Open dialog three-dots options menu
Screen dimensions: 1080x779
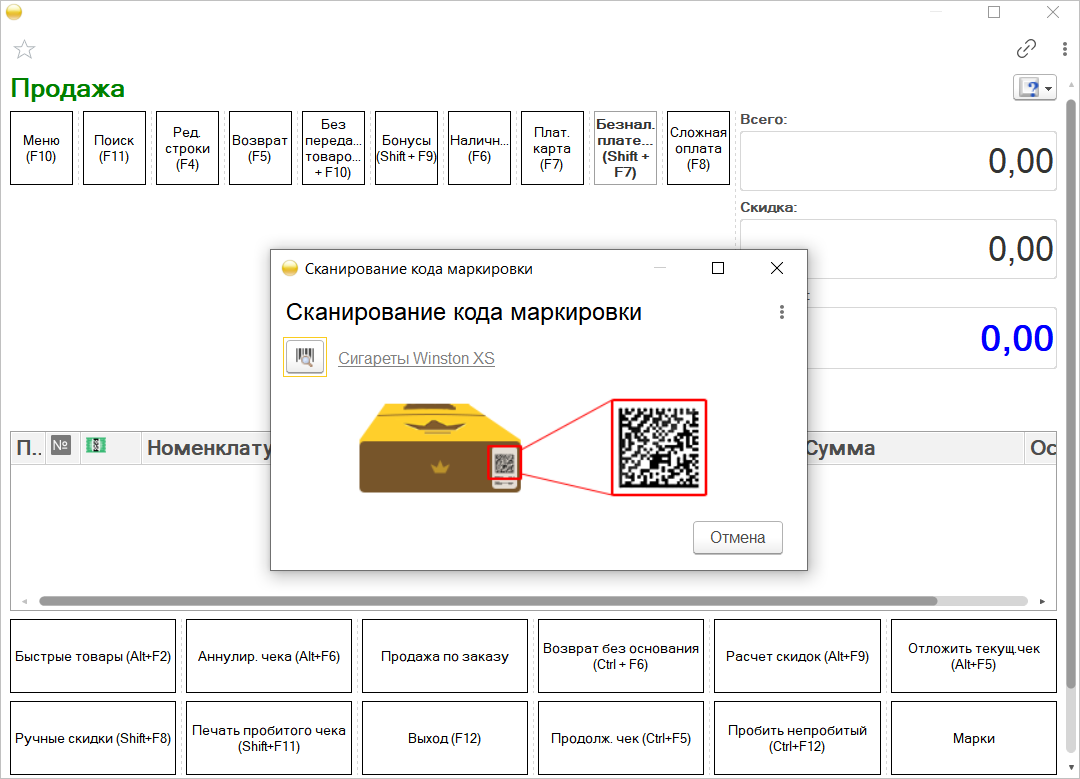pos(782,312)
